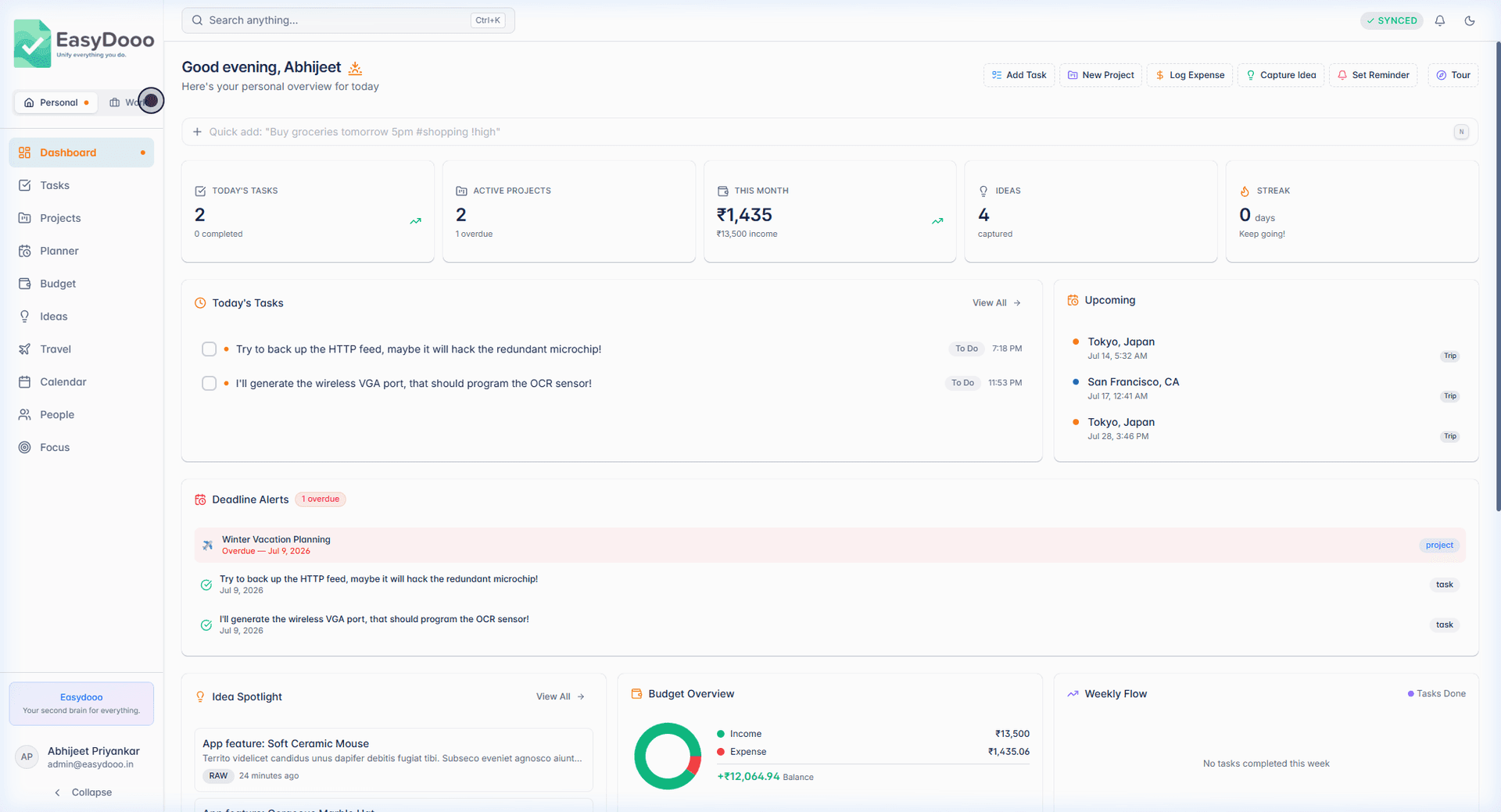1501x812 pixels.
Task: Open Budget section in sidebar
Action: pos(81,284)
